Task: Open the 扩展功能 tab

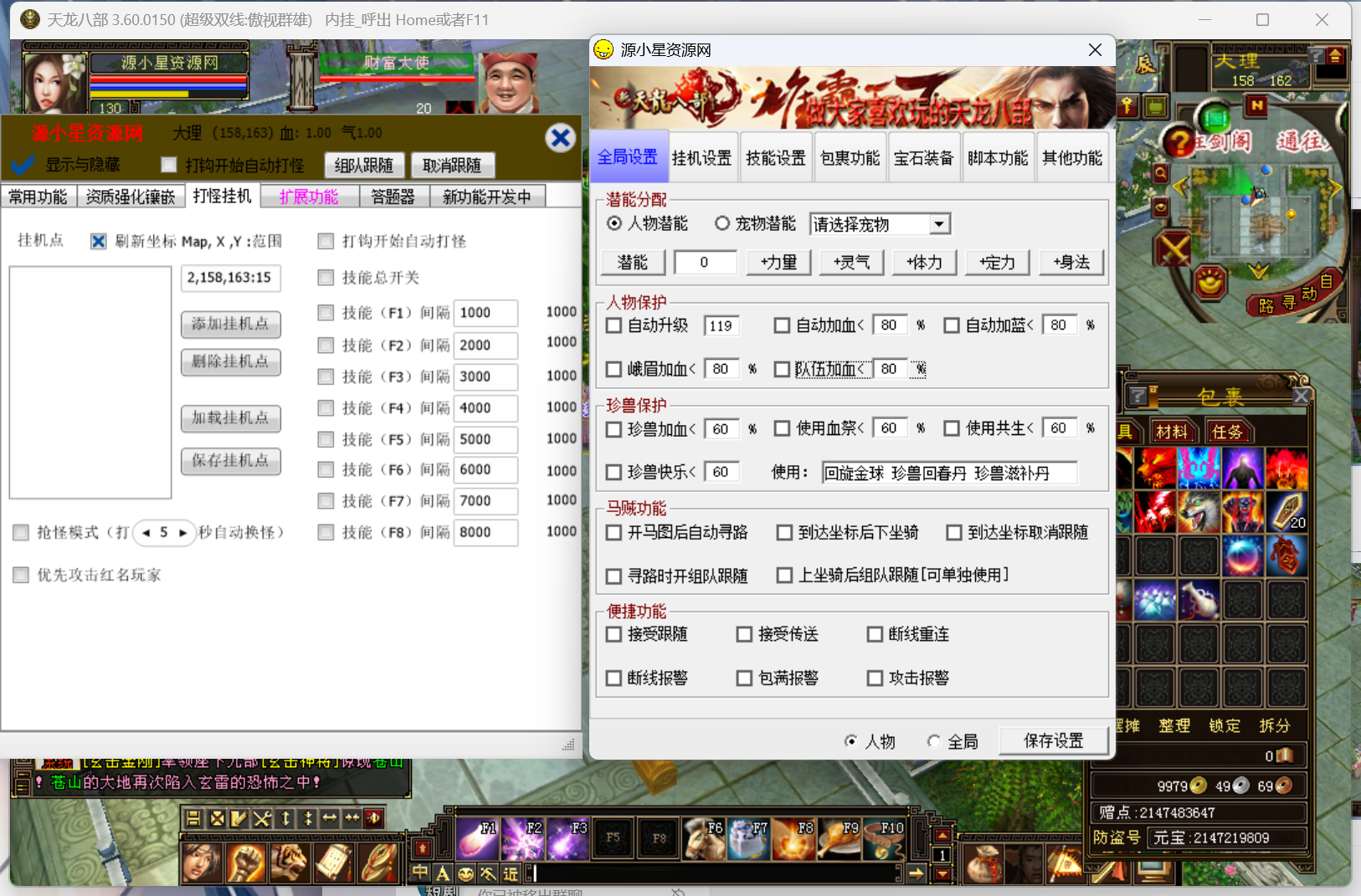Action: point(309,197)
